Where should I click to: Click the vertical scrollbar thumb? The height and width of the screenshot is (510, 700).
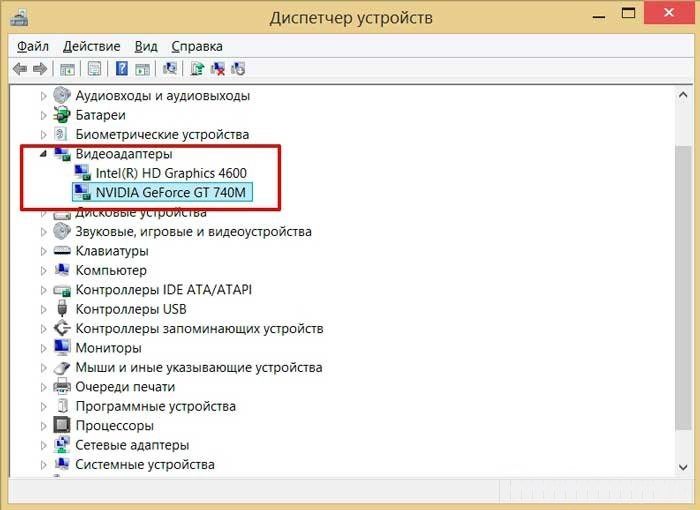point(683,288)
